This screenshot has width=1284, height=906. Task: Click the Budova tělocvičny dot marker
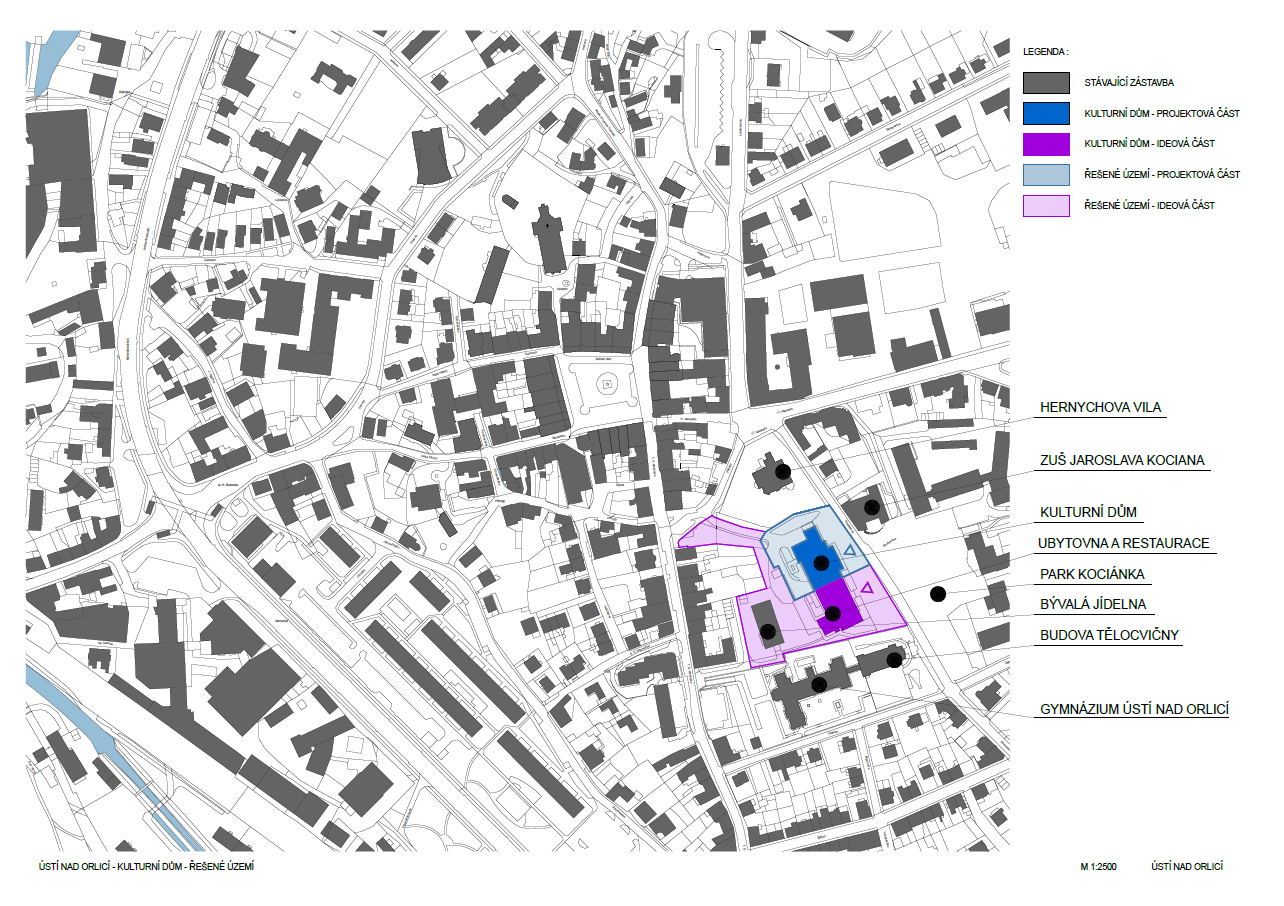click(x=894, y=659)
